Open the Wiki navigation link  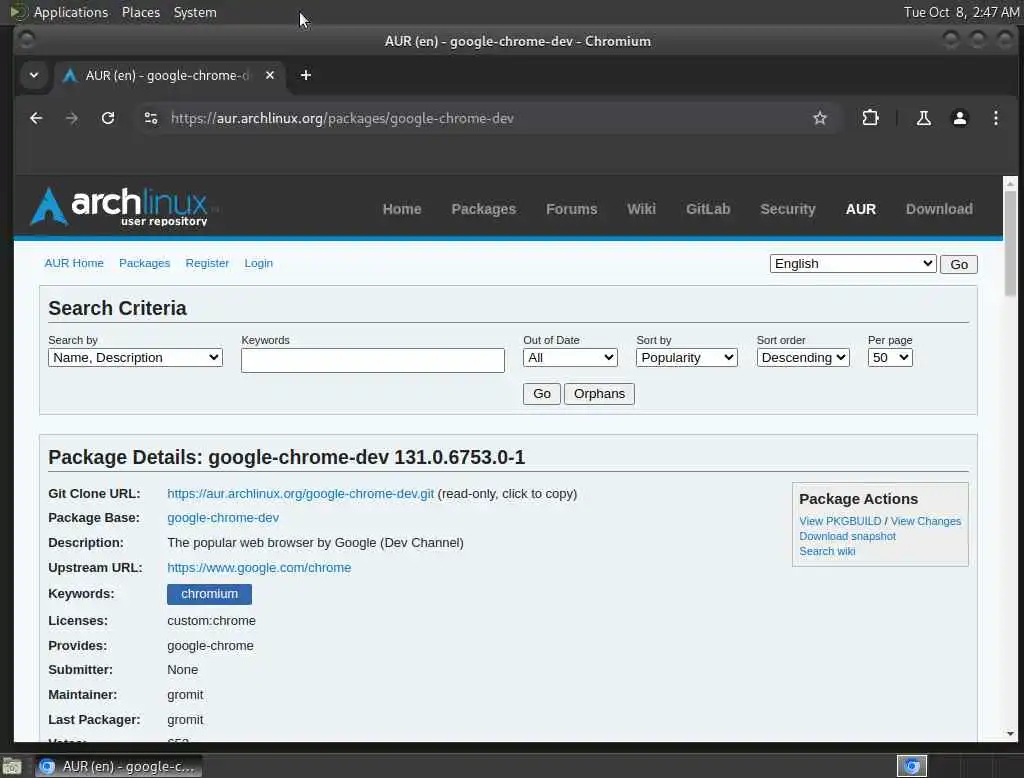click(641, 209)
